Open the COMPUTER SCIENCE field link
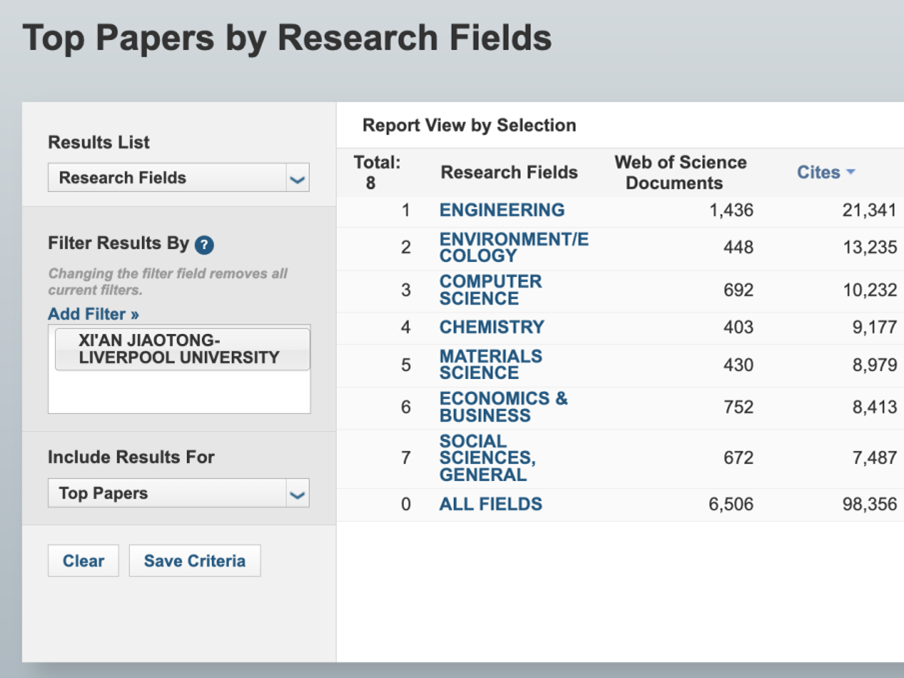 [490, 290]
